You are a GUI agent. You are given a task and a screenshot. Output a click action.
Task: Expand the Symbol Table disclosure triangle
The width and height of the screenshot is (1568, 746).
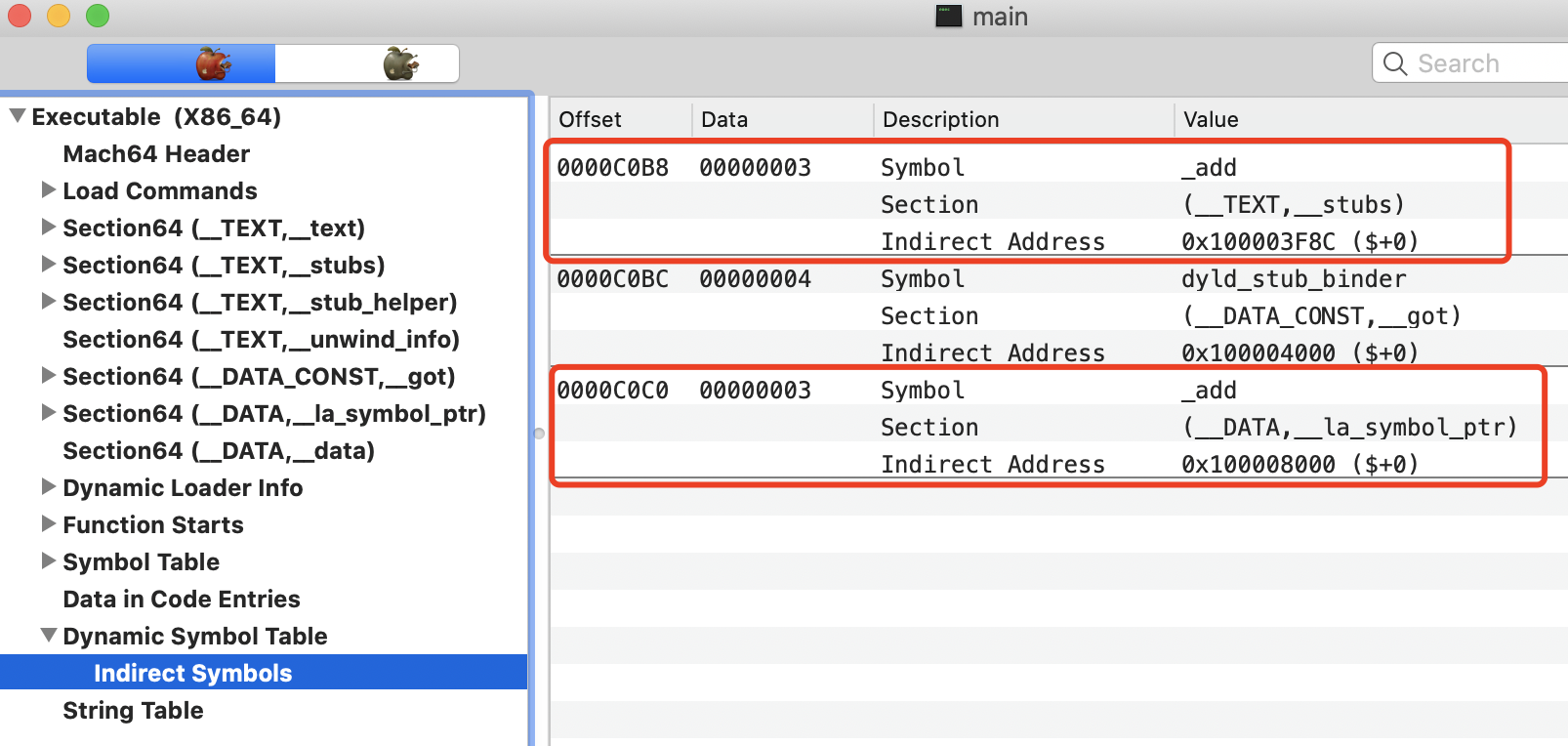coord(48,561)
